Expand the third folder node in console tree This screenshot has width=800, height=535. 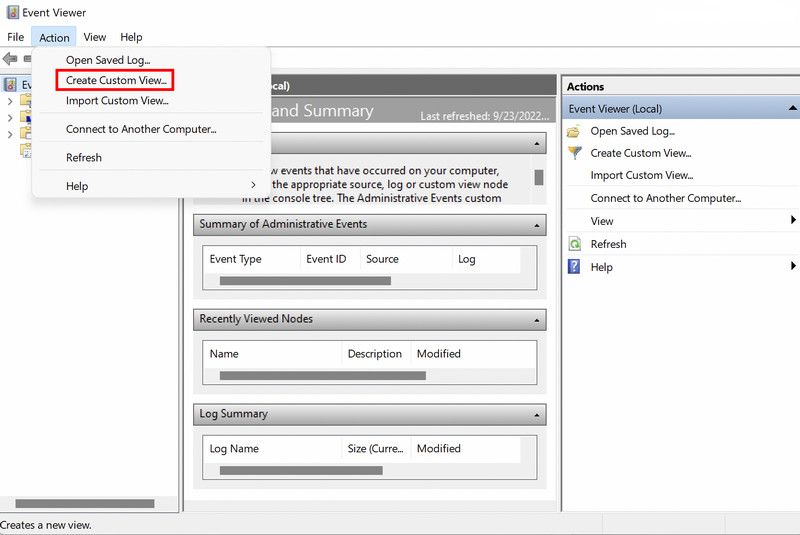(10, 133)
